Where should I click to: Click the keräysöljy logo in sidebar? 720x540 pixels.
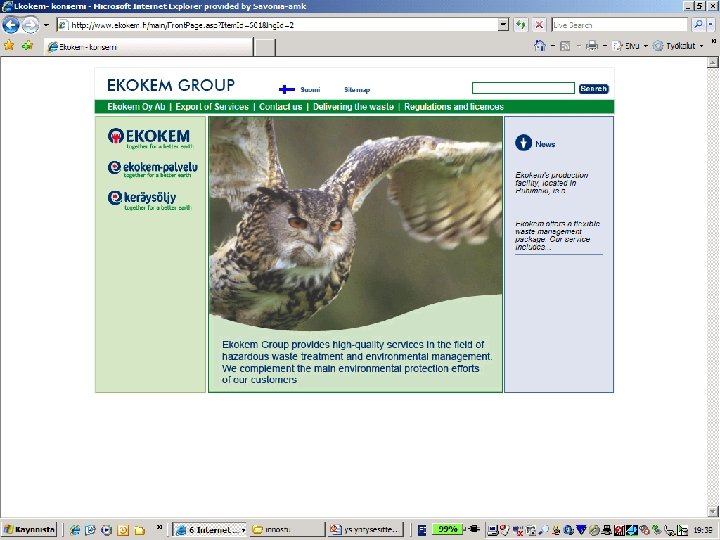(149, 201)
